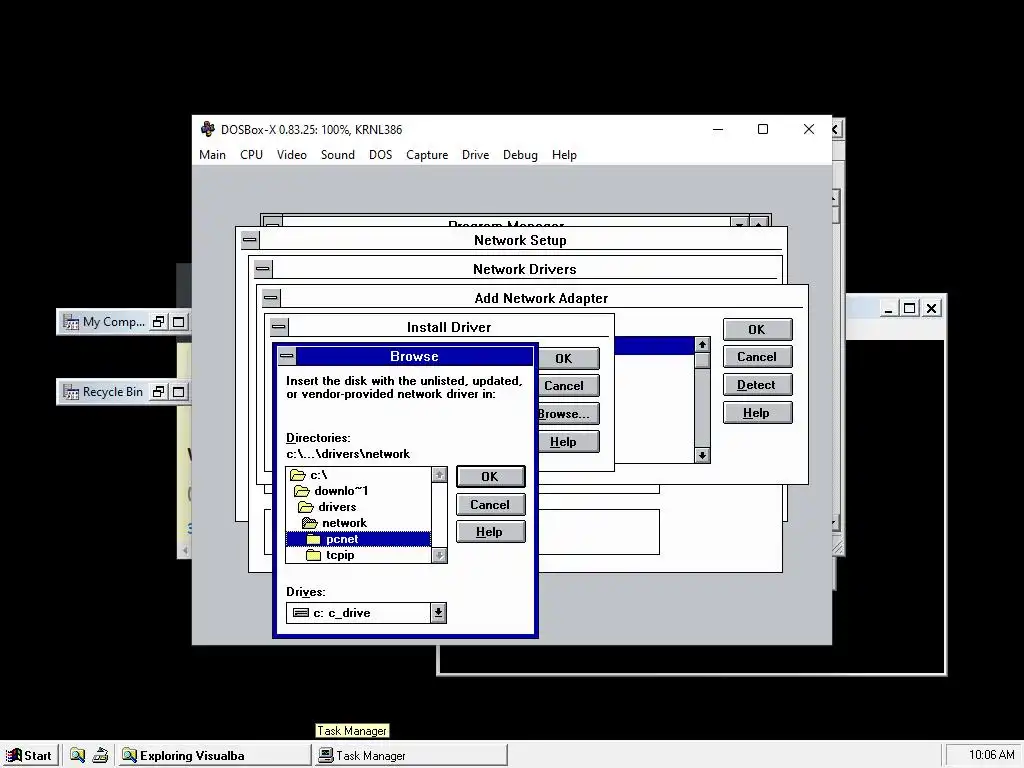Open the Video menu

click(x=291, y=155)
